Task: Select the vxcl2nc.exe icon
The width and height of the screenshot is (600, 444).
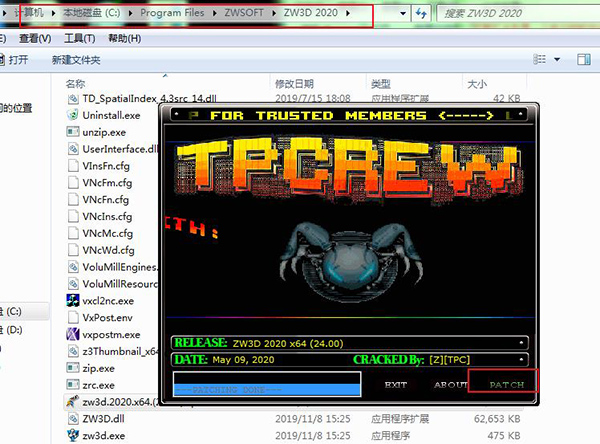Action: 72,300
